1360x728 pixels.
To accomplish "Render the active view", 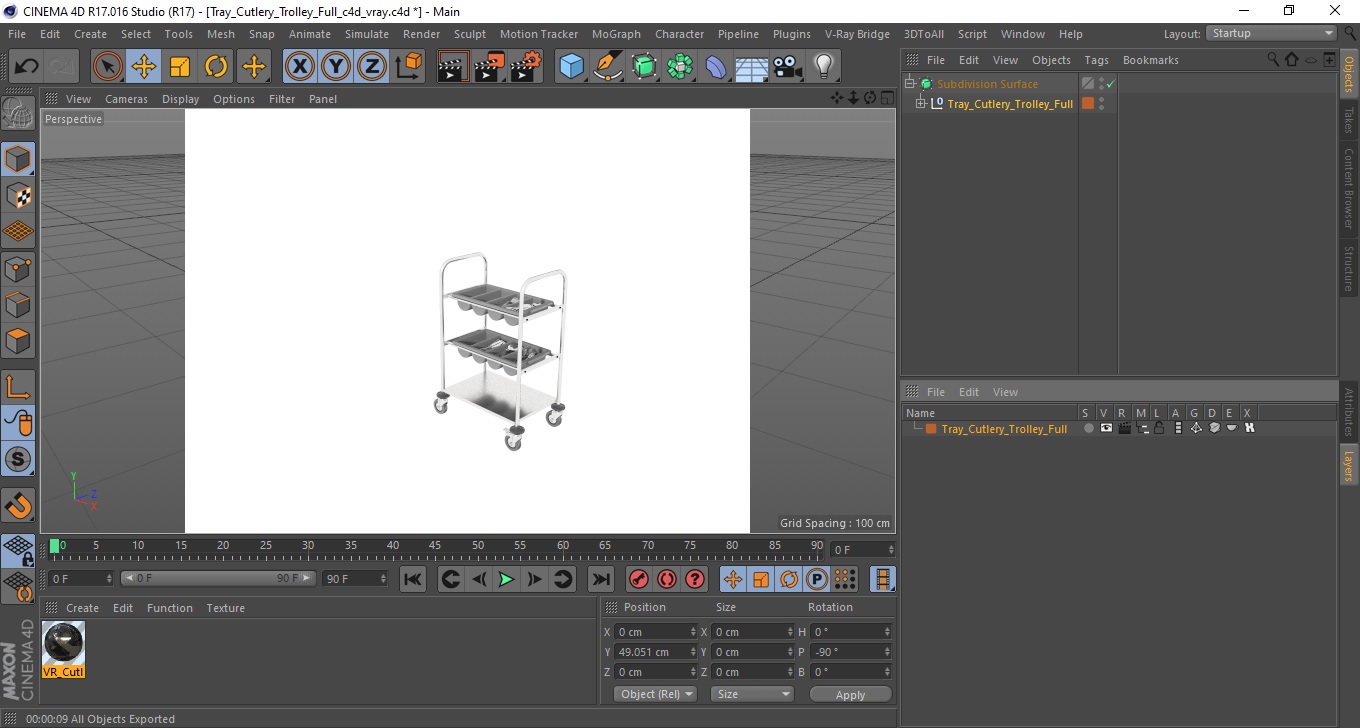I will [x=453, y=67].
